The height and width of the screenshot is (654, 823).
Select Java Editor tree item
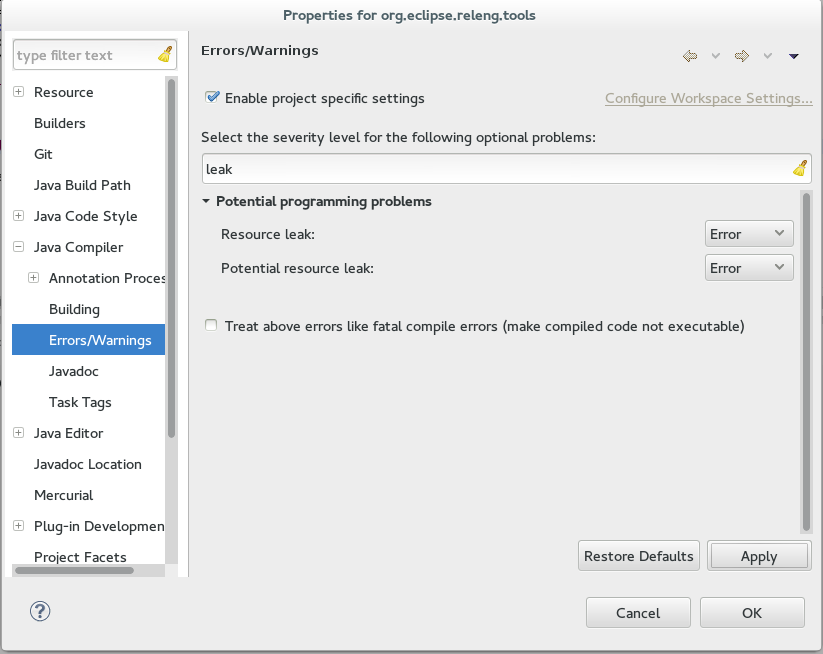pyautogui.click(x=69, y=433)
